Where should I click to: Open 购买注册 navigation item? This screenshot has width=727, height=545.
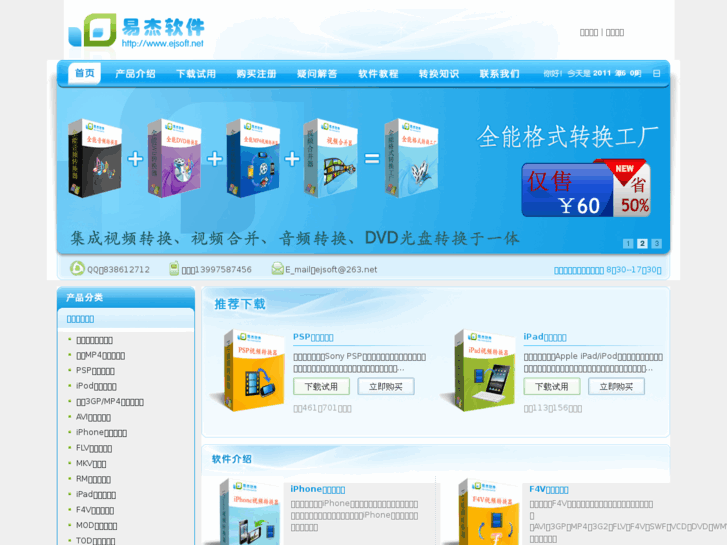click(256, 74)
